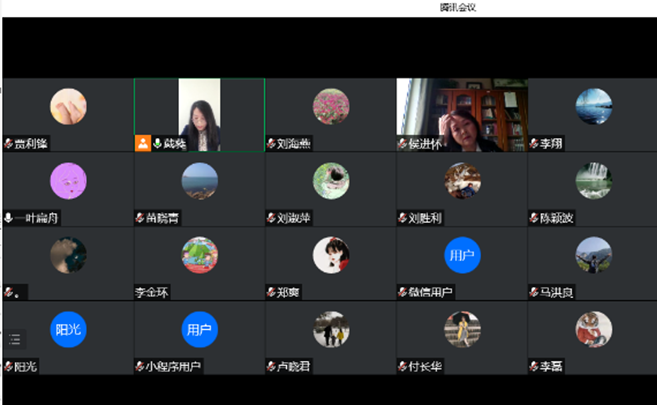
Task: Click muted mic icon beside 马洪良
Action: (534, 293)
